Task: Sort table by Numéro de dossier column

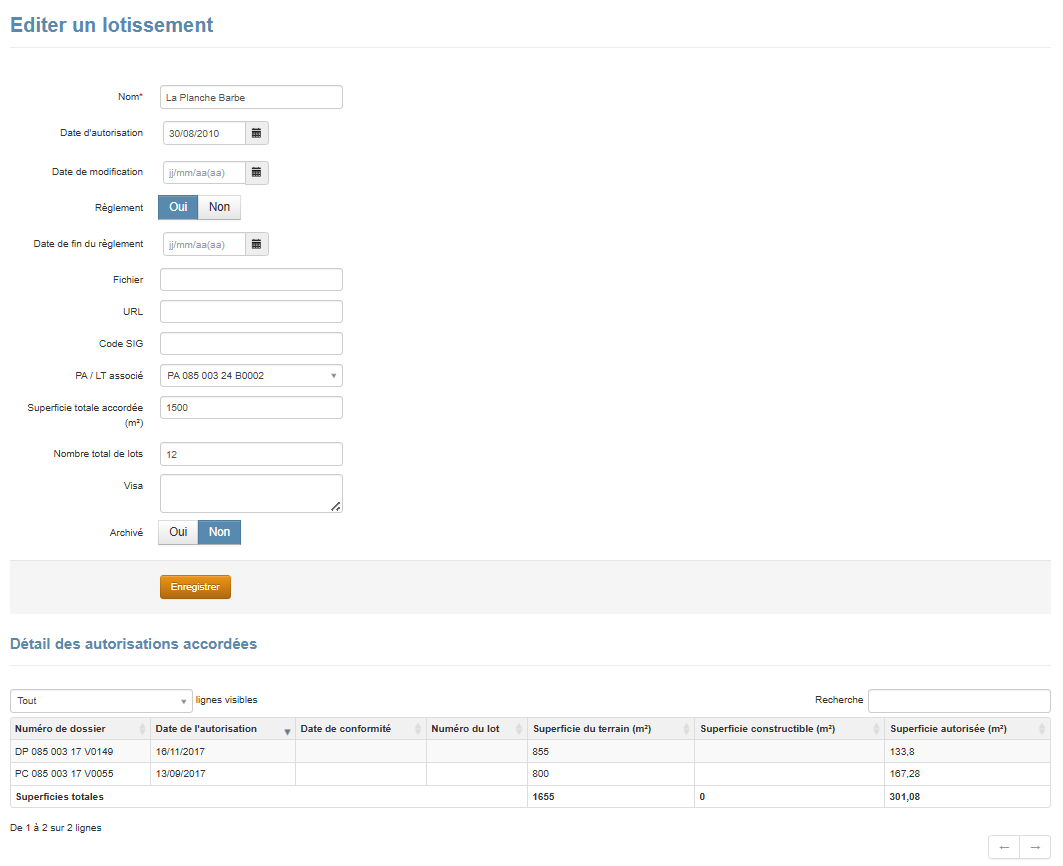Action: [x=80, y=729]
